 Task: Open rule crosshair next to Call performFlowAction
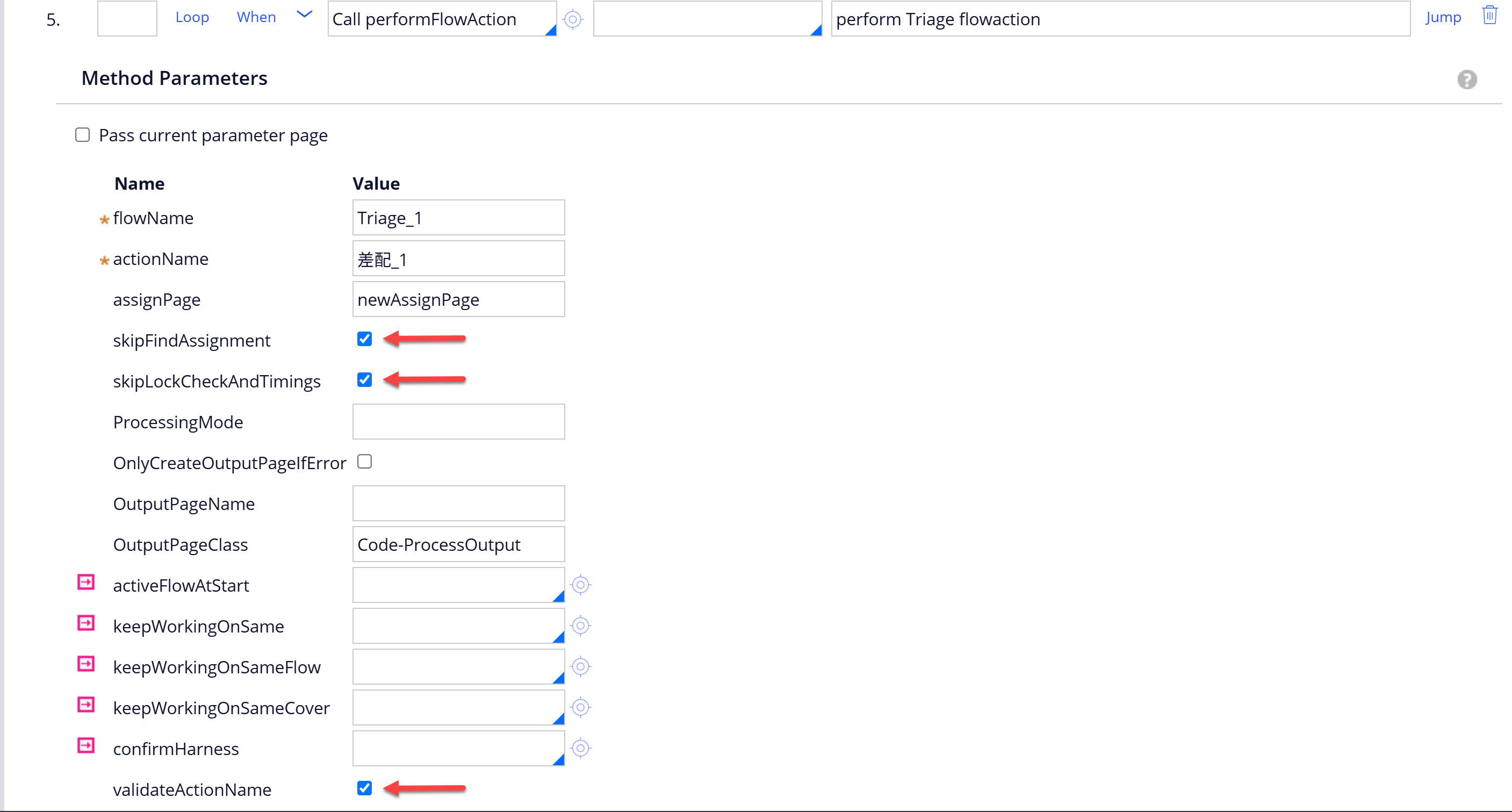(x=573, y=19)
